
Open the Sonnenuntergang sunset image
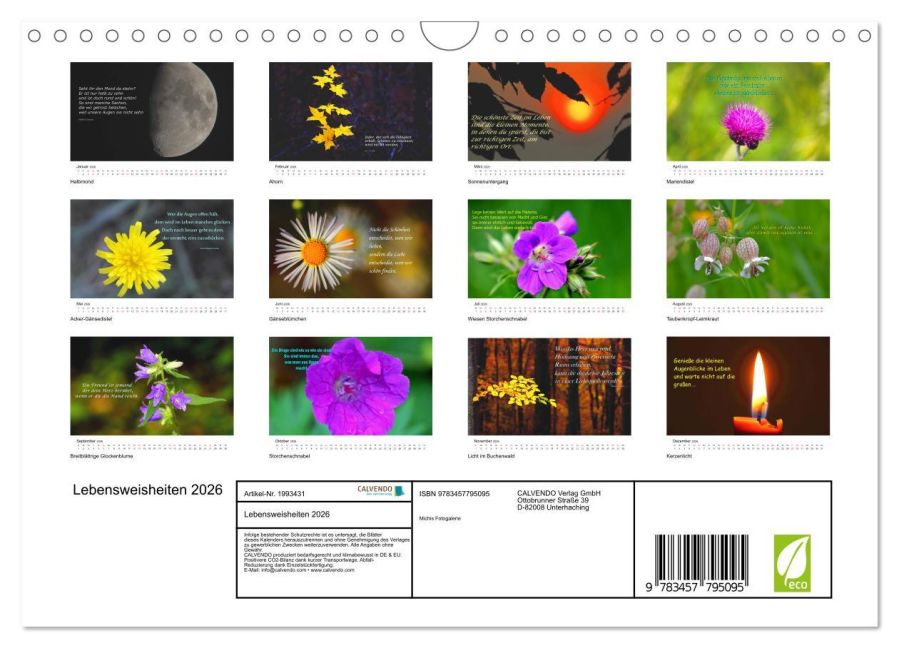(x=549, y=111)
